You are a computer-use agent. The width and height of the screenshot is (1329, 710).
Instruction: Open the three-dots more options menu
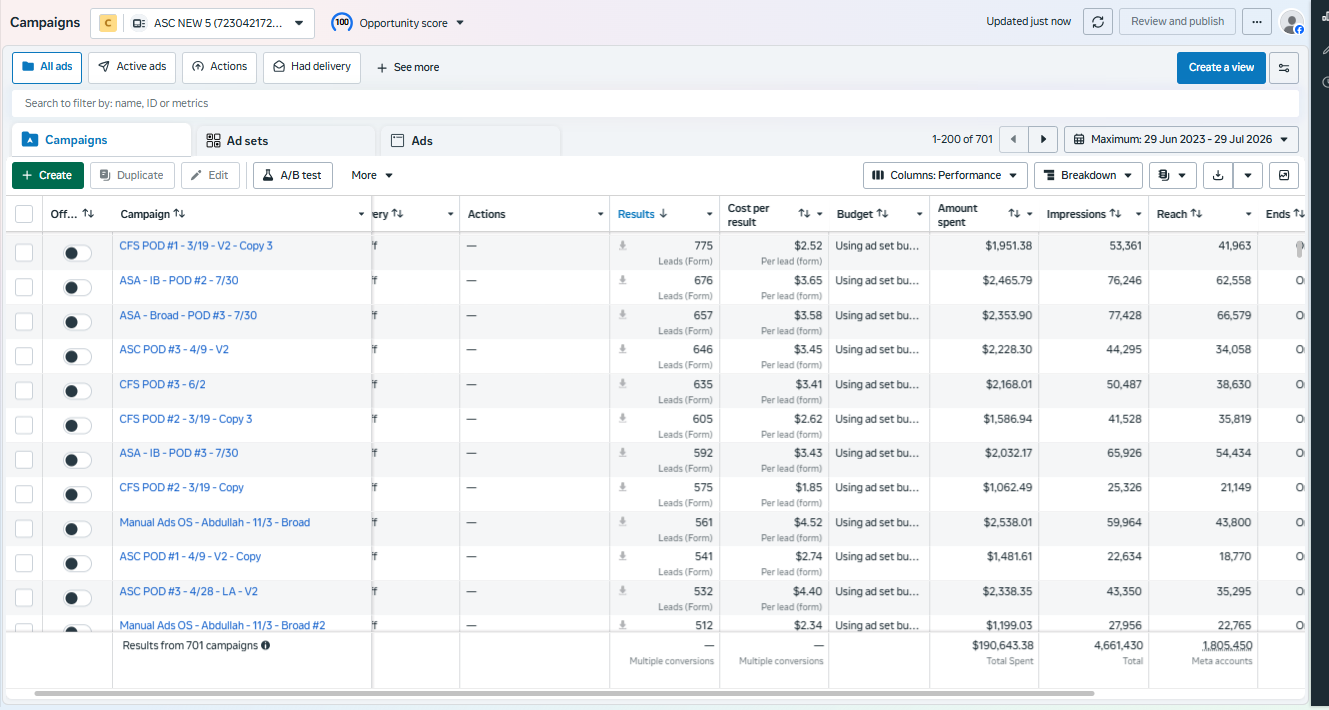point(1257,22)
